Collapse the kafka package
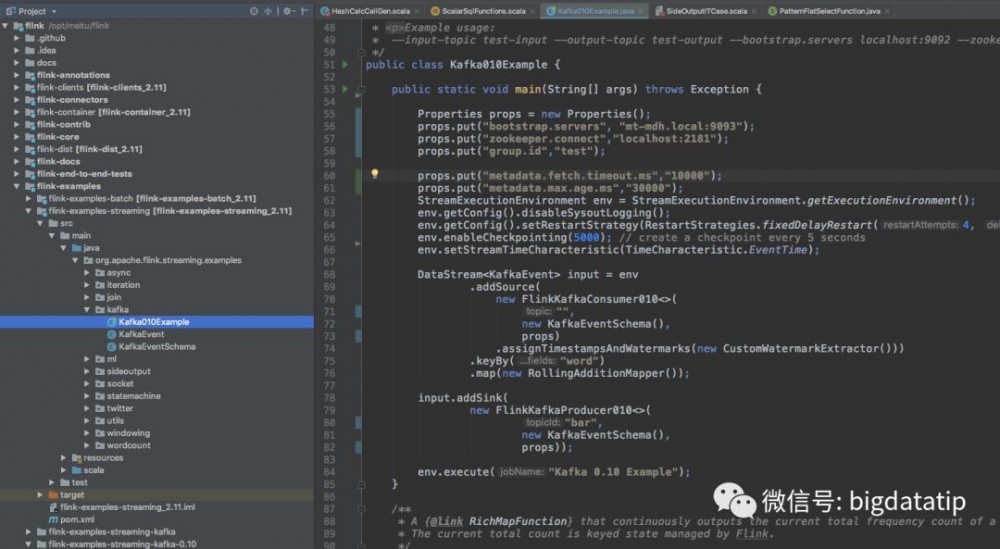This screenshot has width=1000, height=549. point(87,310)
